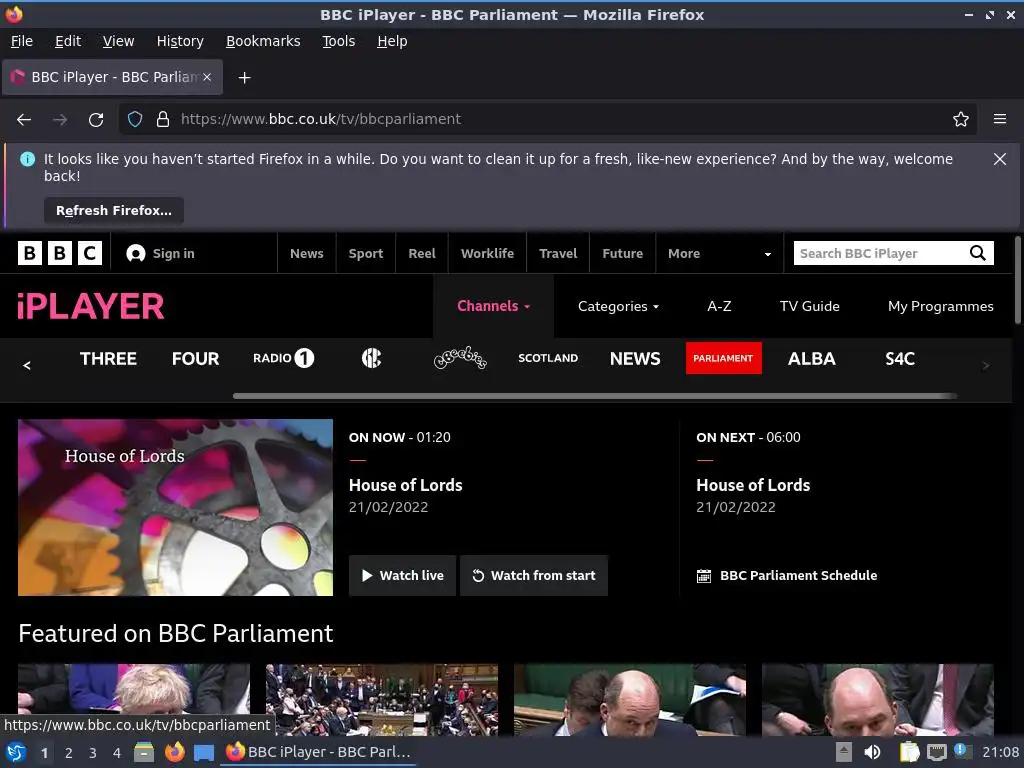
Task: Close the BBC iPlayer tab
Action: pos(207,77)
